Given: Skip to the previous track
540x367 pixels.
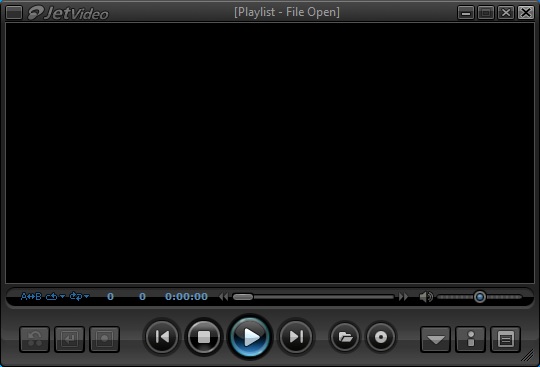Looking at the screenshot, I should (x=162, y=337).
